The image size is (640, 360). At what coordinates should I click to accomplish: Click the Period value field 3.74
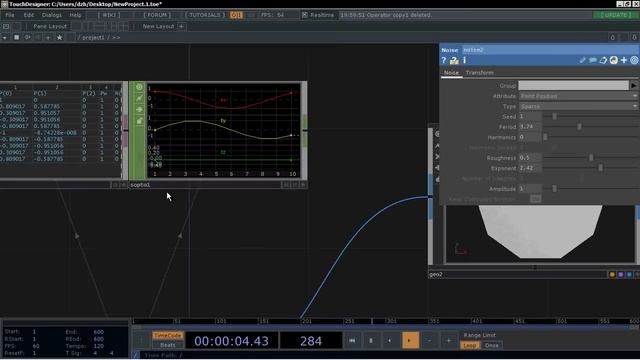coord(530,127)
